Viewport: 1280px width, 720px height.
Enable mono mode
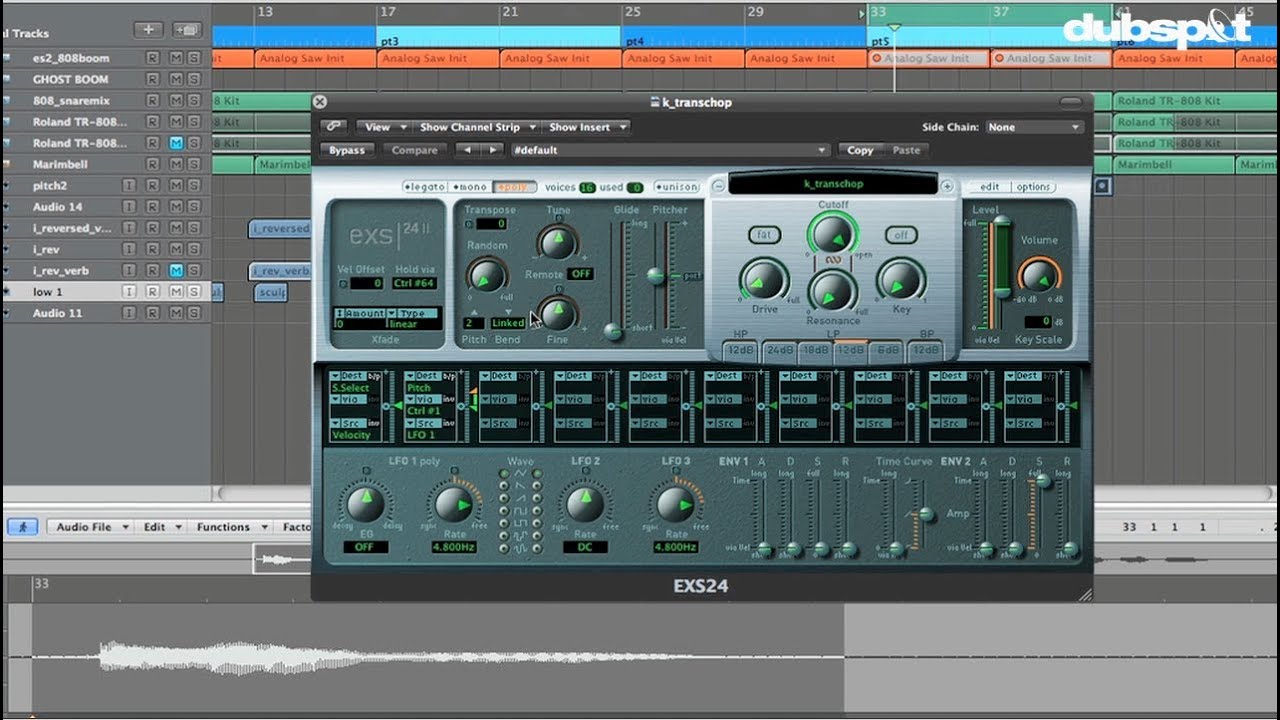(x=468, y=187)
